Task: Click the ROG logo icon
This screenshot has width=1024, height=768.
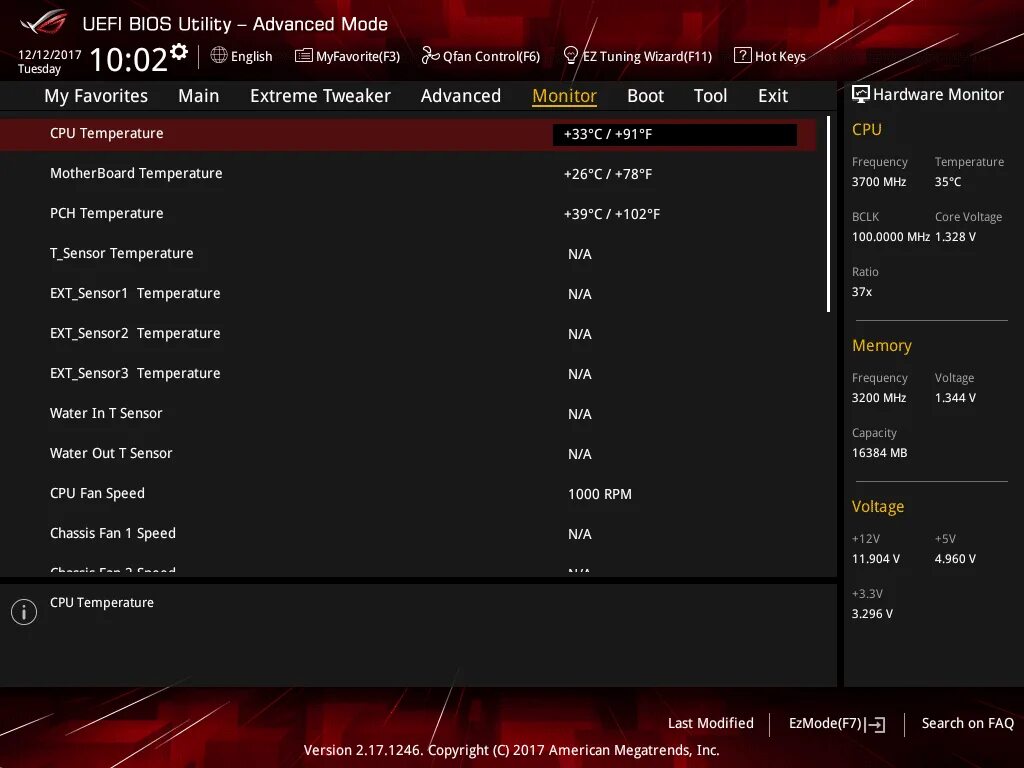Action: click(x=41, y=22)
